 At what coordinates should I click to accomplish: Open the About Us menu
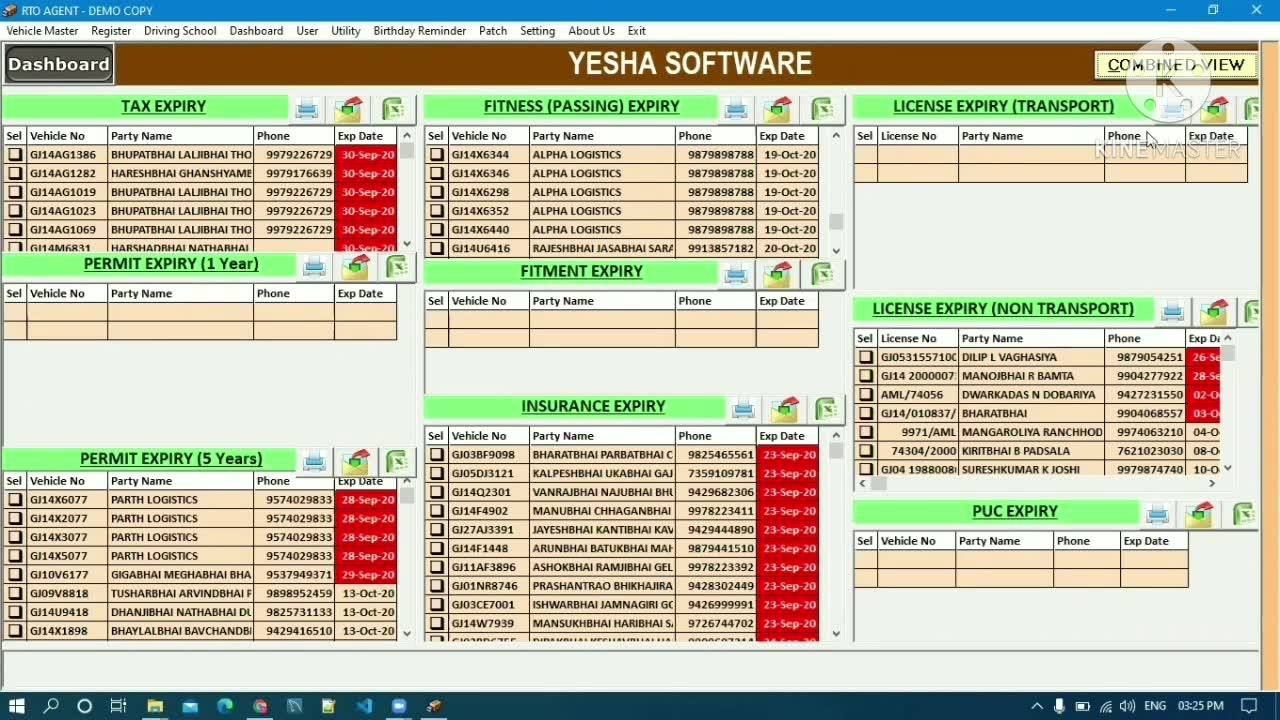(592, 31)
